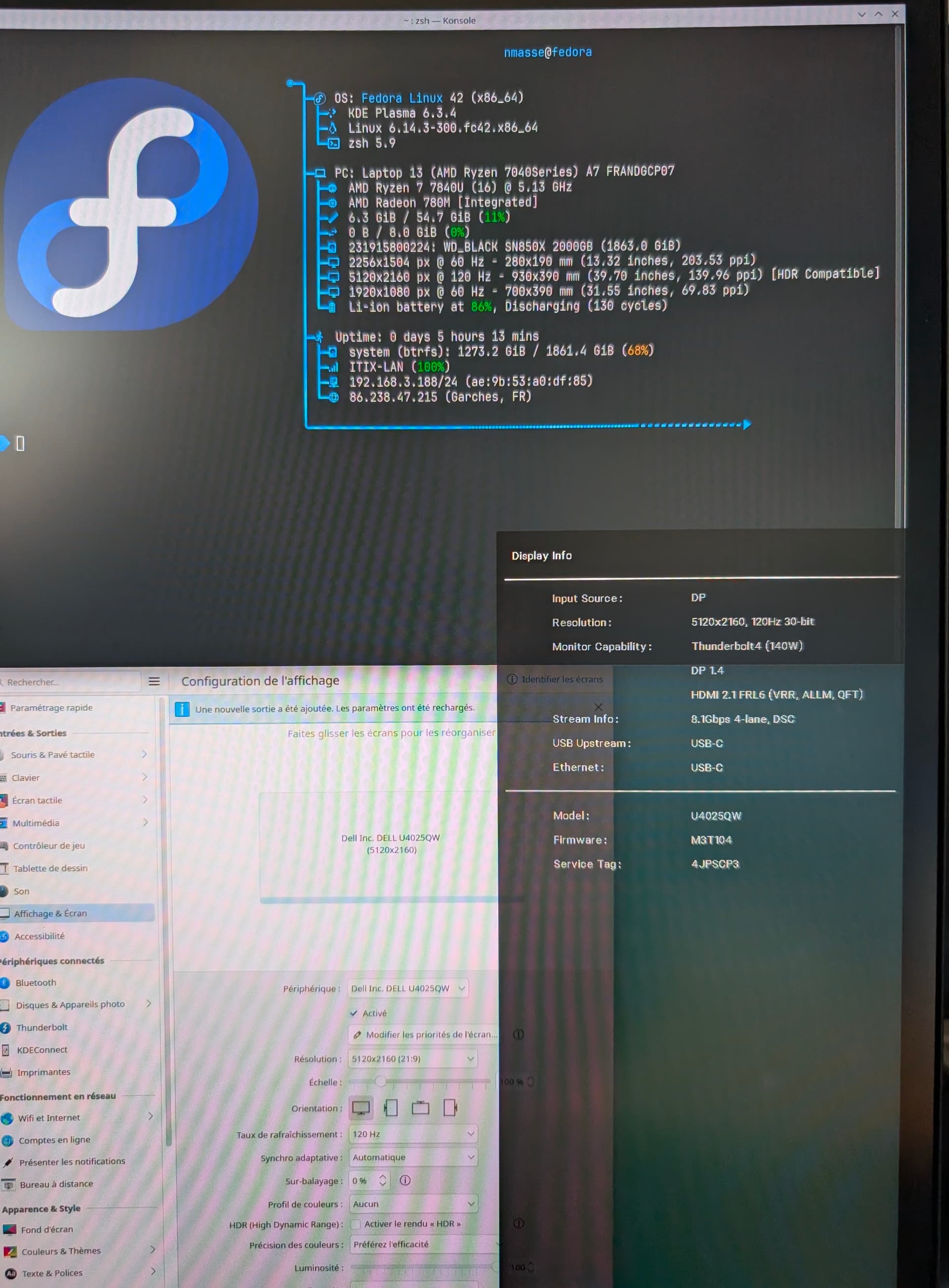Screen dimensions: 949x1288
Task: Click the Couleurs & Thèmes icon
Action: tap(10, 1252)
